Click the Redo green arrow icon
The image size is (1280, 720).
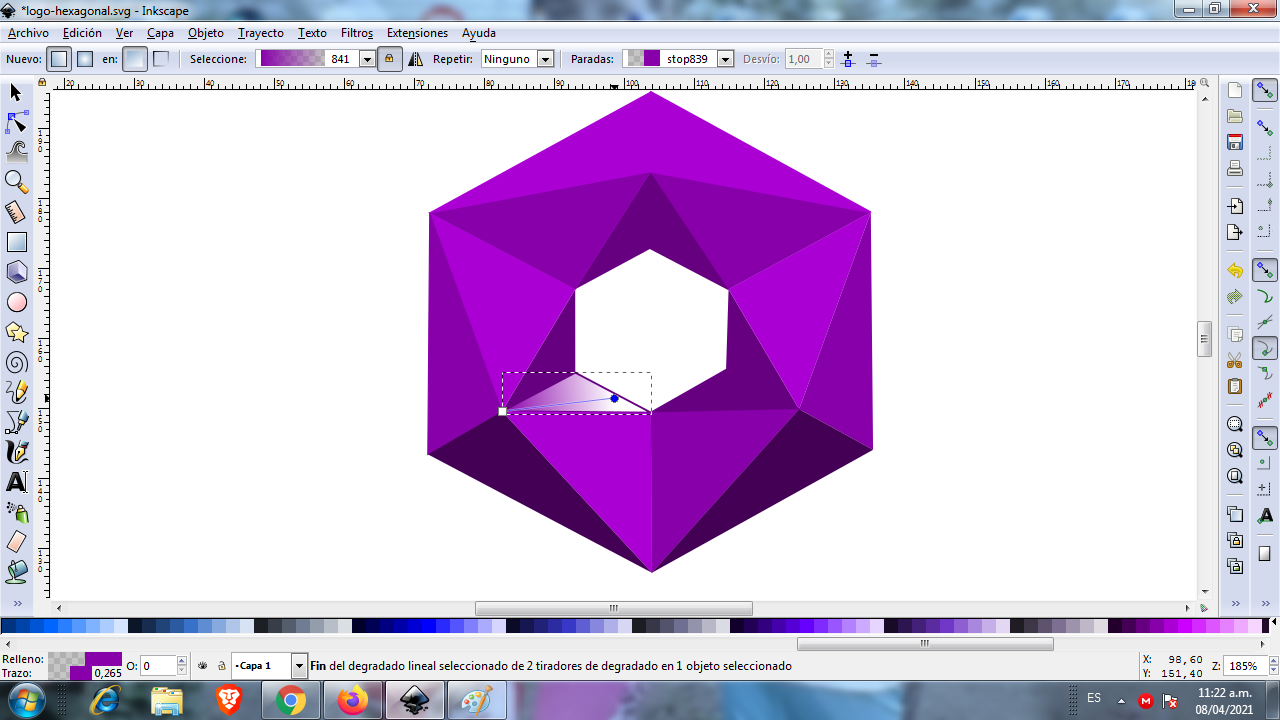1235,296
